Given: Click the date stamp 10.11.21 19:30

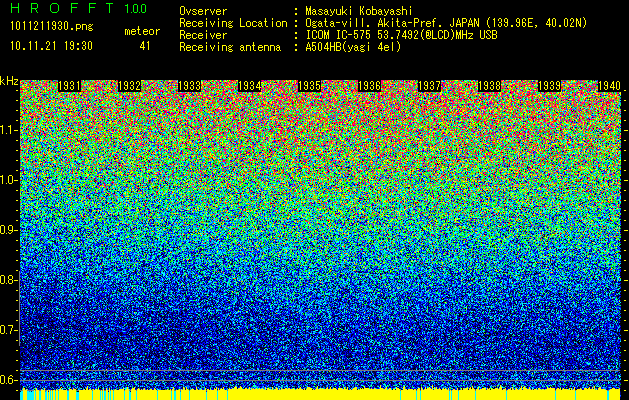Looking at the screenshot, I should click(51, 46).
